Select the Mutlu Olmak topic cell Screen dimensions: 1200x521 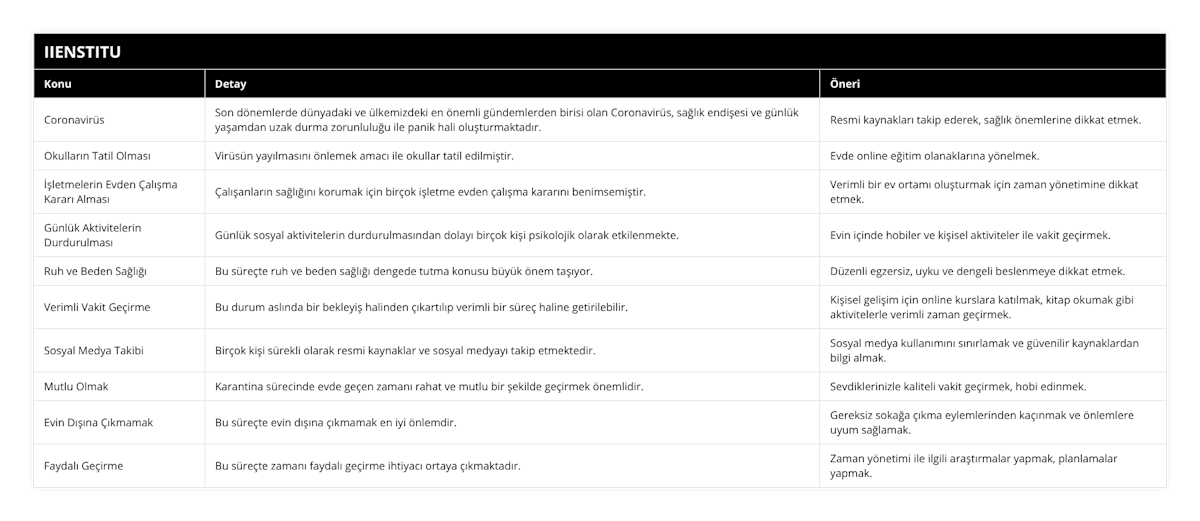click(77, 386)
